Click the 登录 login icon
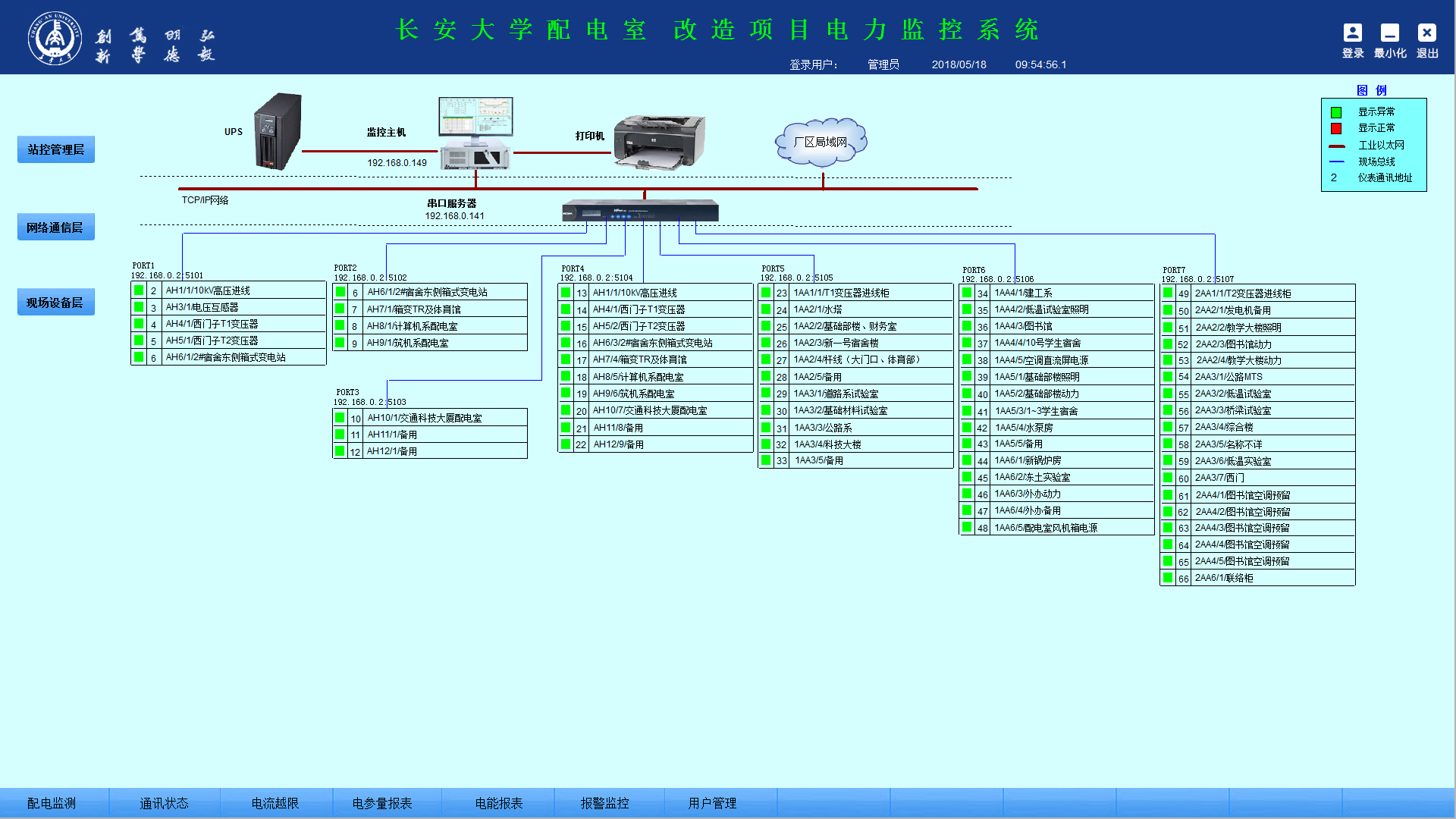Viewport: 1456px width, 819px height. pyautogui.click(x=1352, y=33)
